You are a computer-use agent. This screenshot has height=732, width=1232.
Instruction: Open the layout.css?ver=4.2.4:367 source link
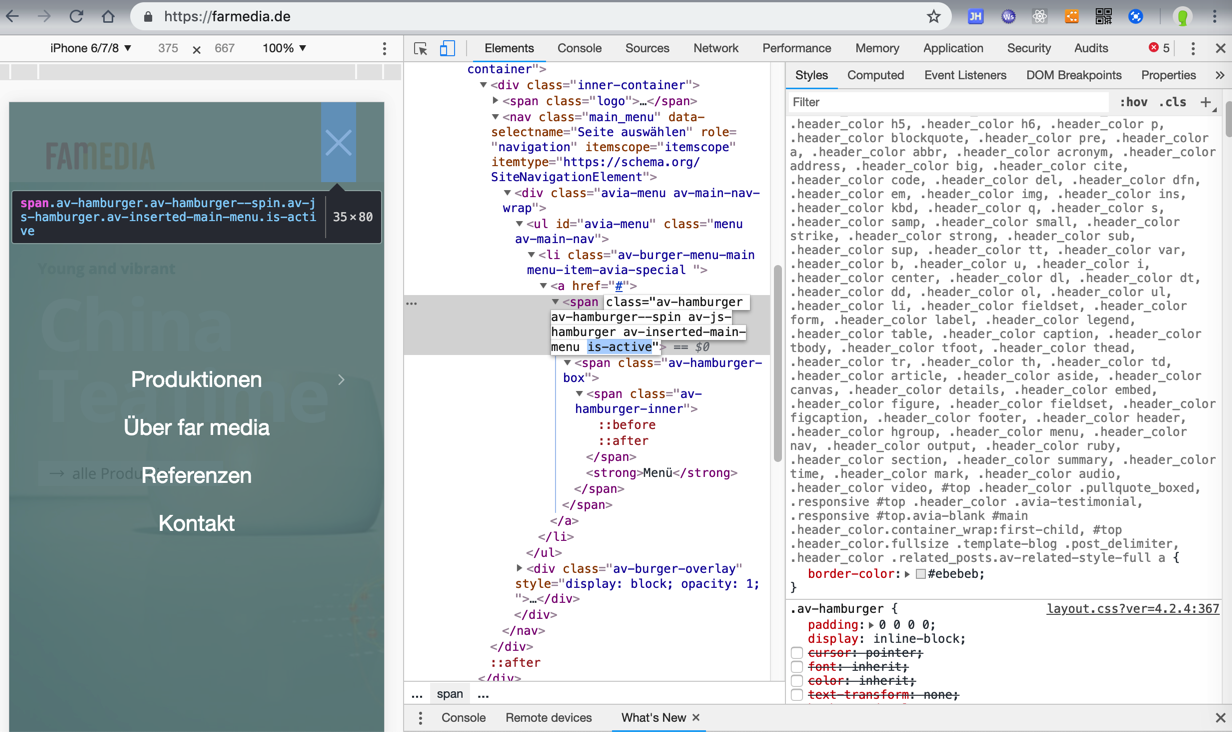click(x=1133, y=609)
